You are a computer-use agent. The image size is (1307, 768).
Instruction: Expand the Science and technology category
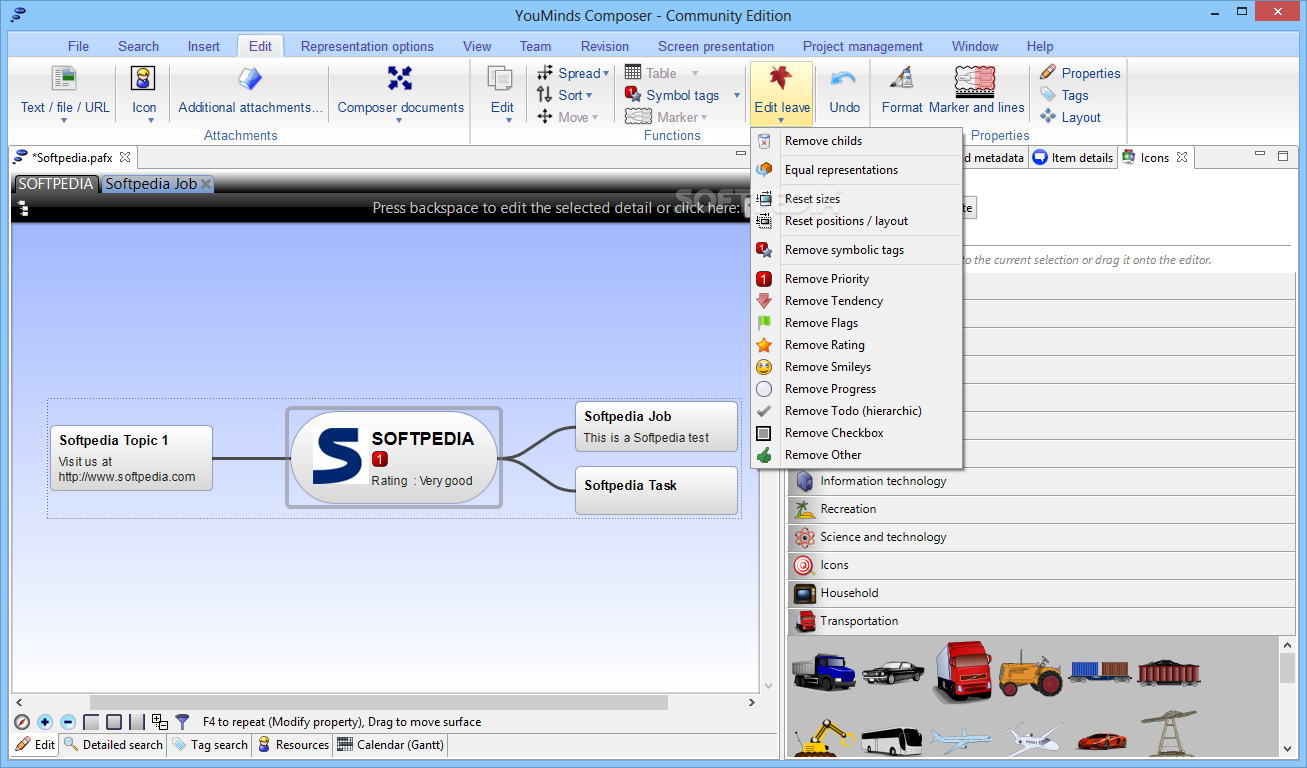[1042, 537]
